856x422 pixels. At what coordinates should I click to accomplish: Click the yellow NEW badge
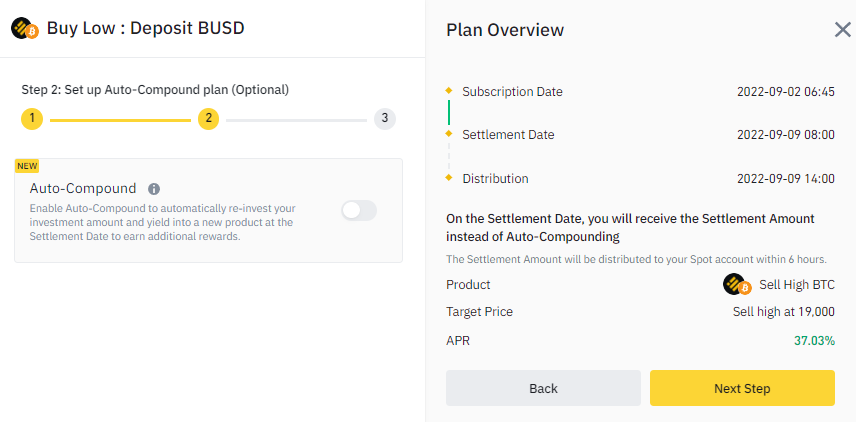pyautogui.click(x=27, y=166)
